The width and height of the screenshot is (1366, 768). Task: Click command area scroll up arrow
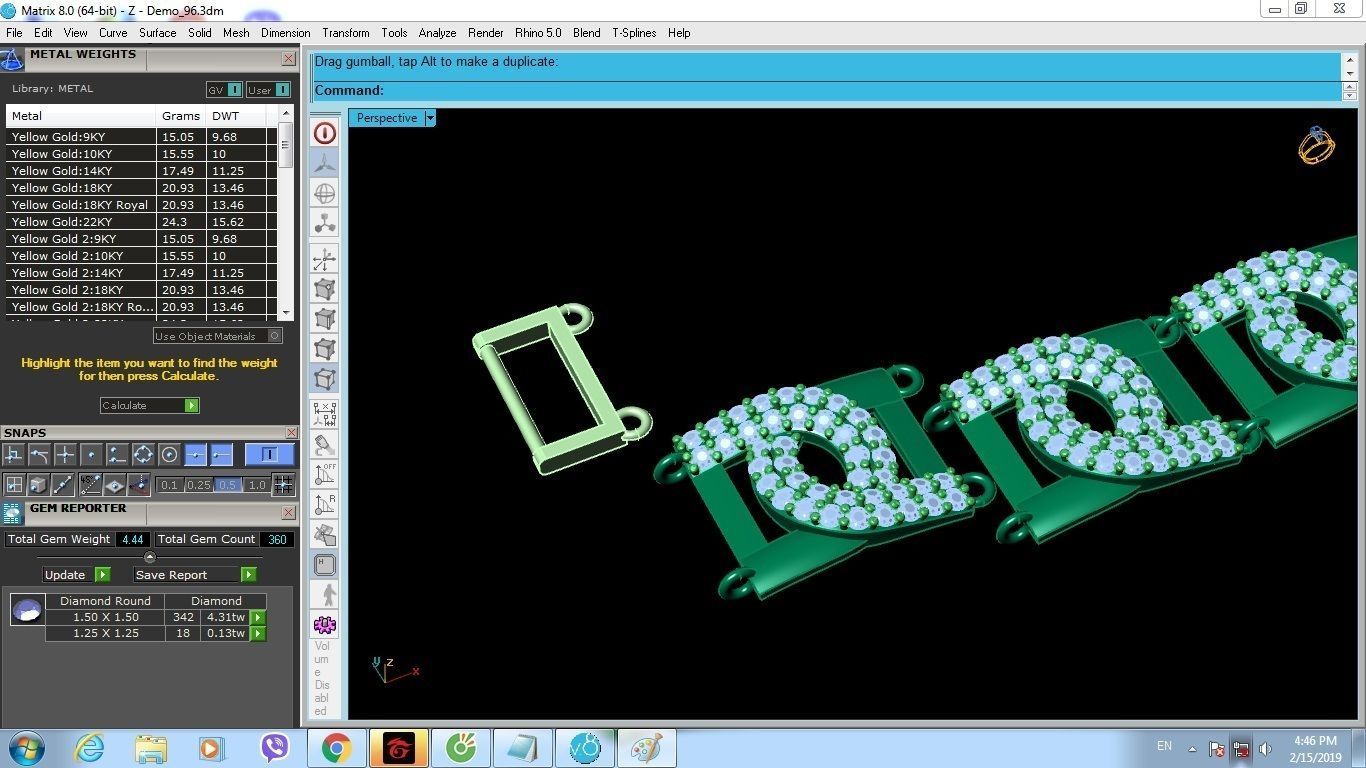point(1349,61)
